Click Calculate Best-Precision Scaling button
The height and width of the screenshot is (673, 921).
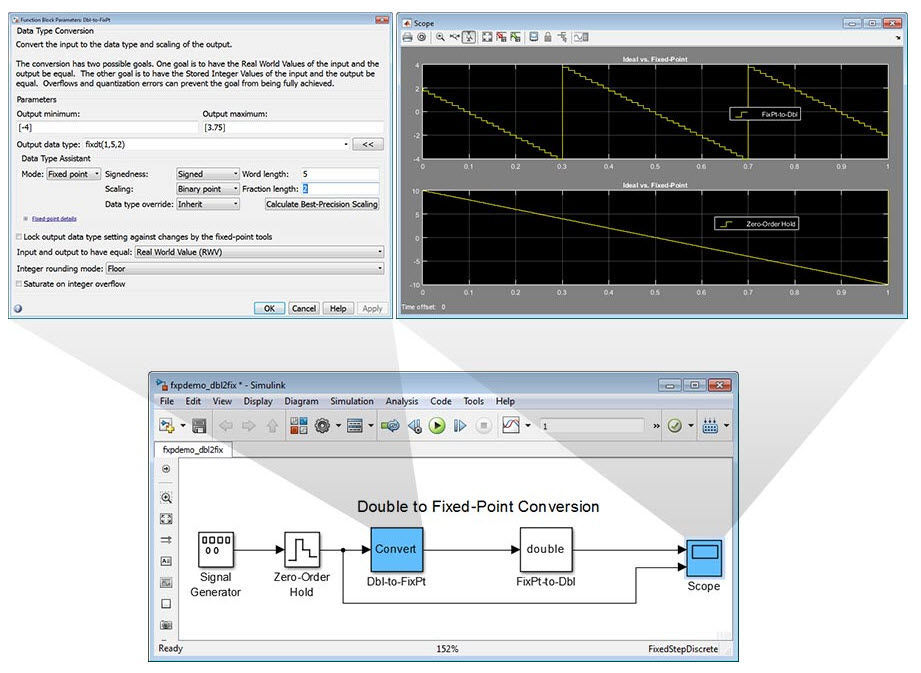[322, 204]
